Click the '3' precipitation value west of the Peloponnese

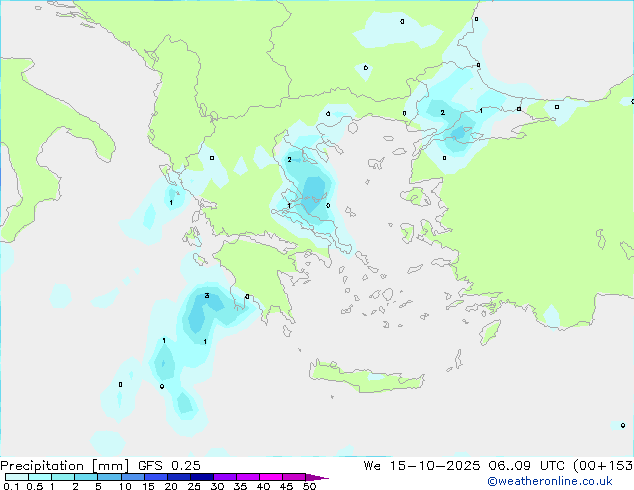[207, 296]
